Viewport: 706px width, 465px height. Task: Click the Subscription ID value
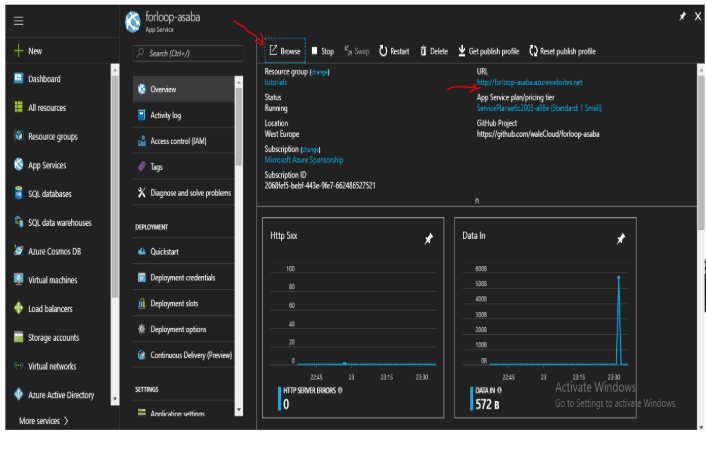click(x=320, y=185)
